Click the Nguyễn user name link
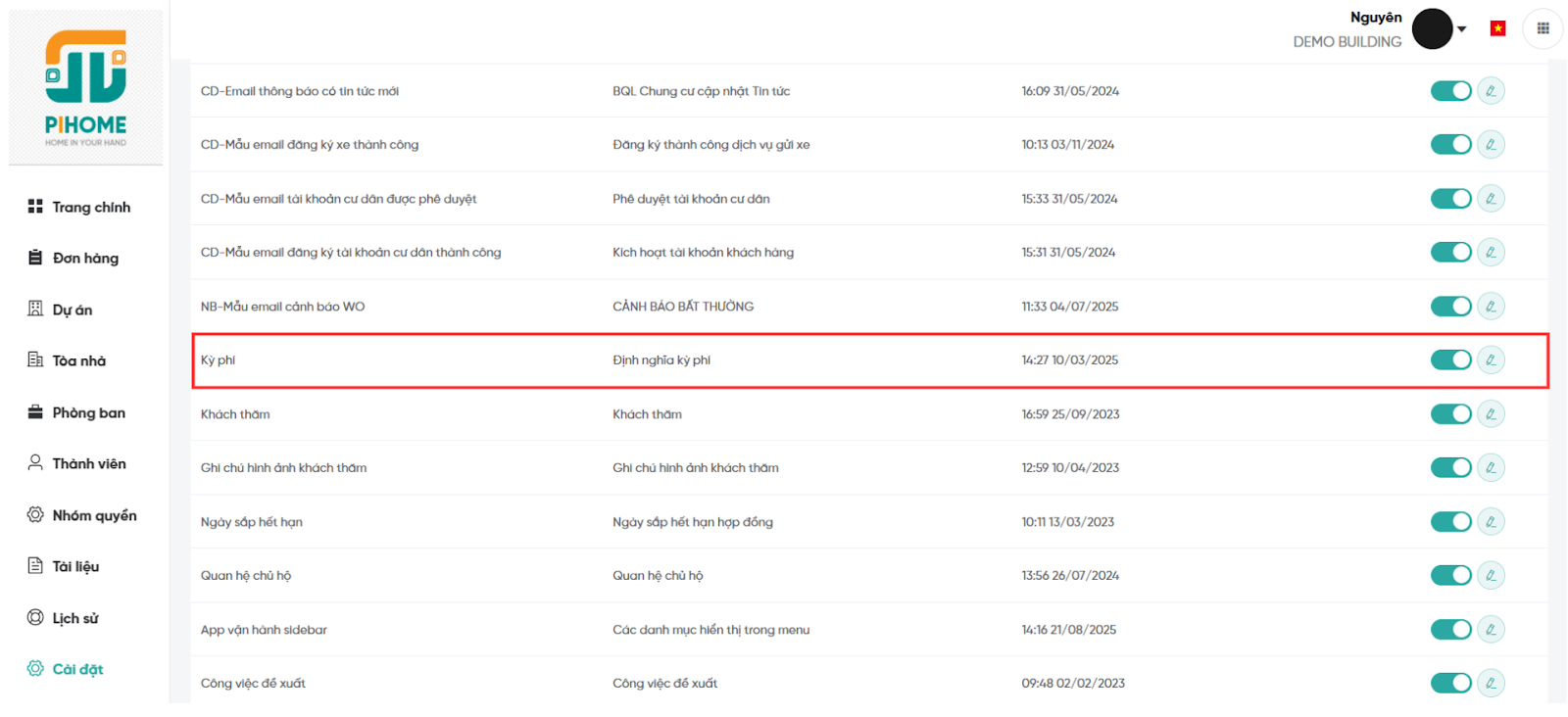Viewport: 1568px width, 717px height. 1375,18
